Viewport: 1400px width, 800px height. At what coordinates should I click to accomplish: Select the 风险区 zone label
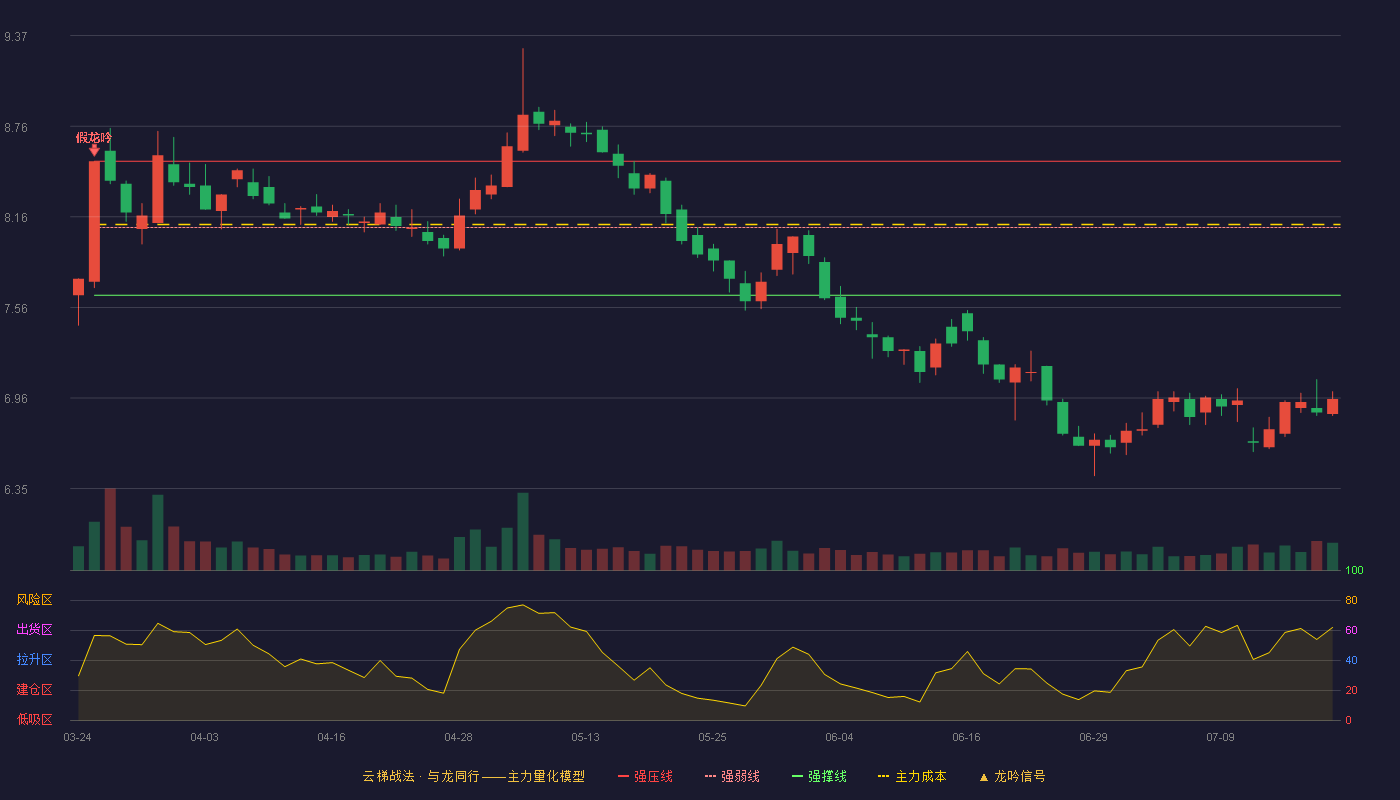pyautogui.click(x=34, y=600)
